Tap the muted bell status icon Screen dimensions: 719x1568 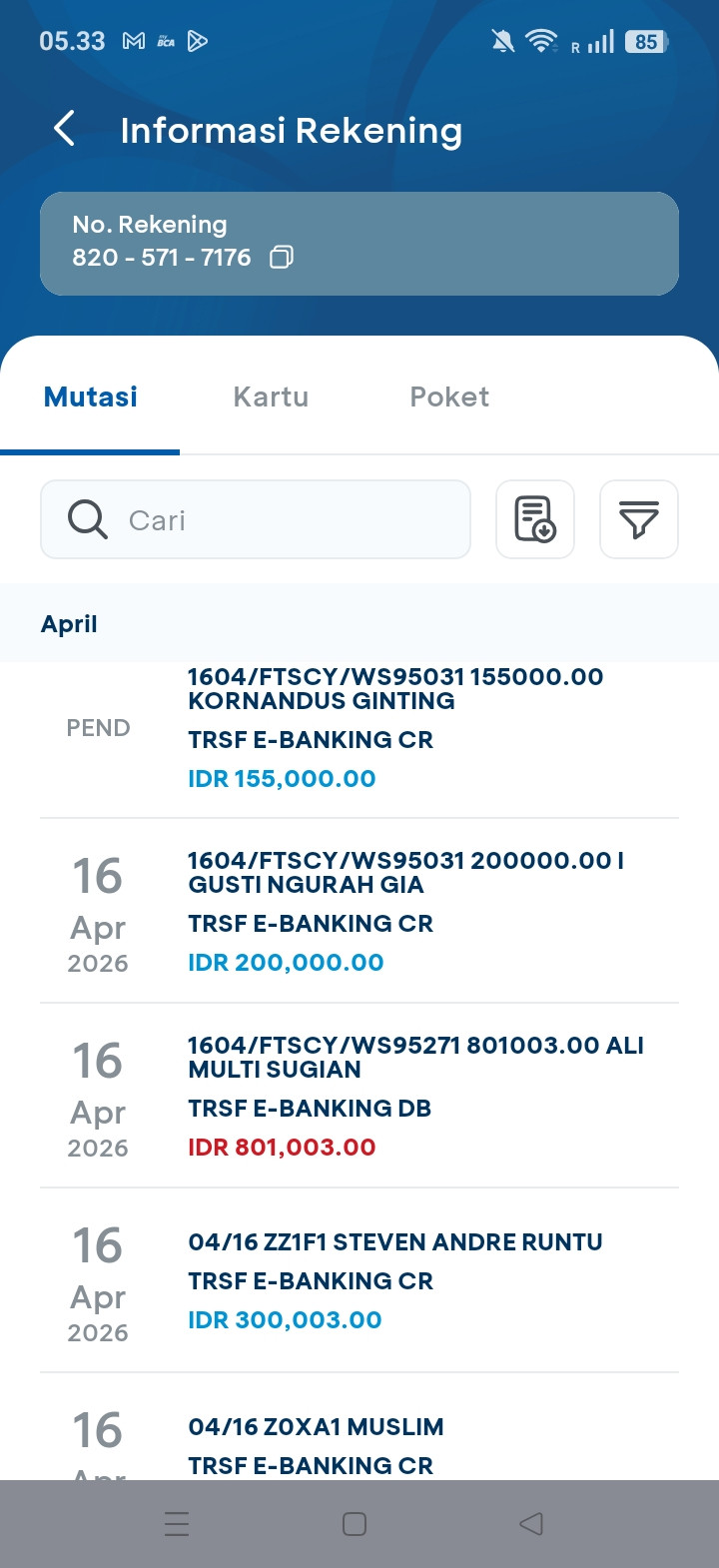click(502, 41)
